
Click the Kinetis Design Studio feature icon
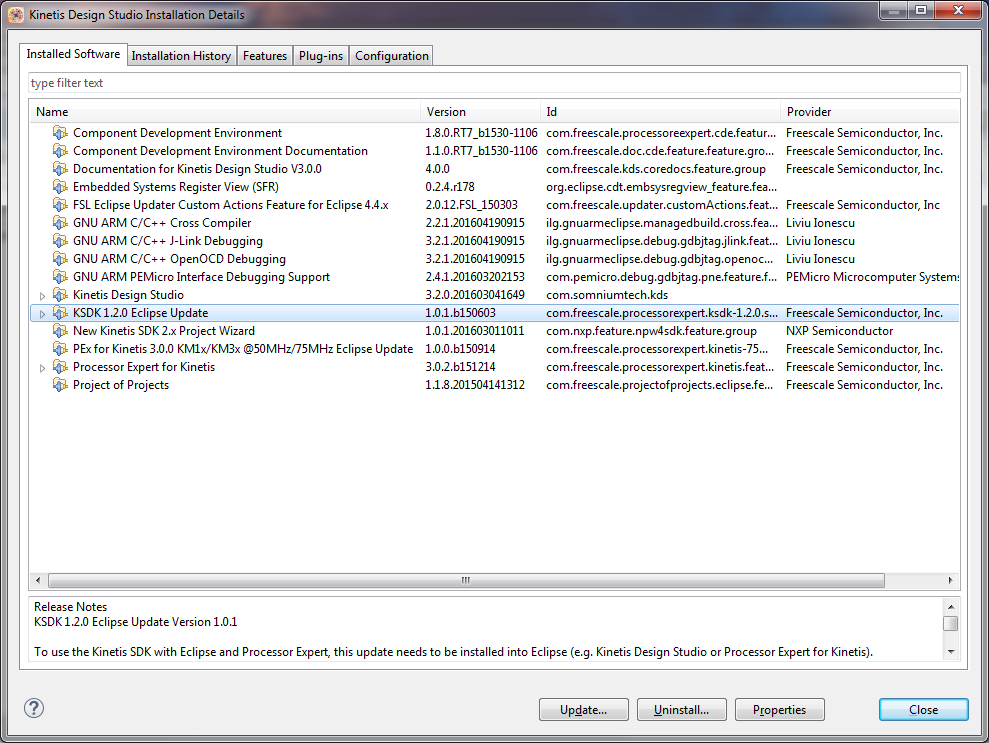pyautogui.click(x=60, y=295)
